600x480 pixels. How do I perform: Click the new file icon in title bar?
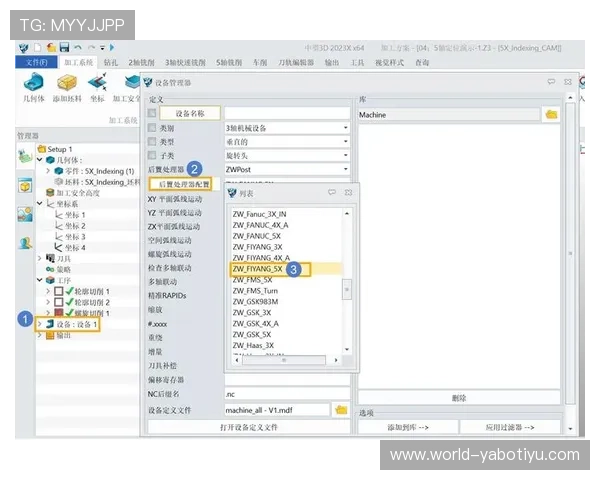coord(37,48)
